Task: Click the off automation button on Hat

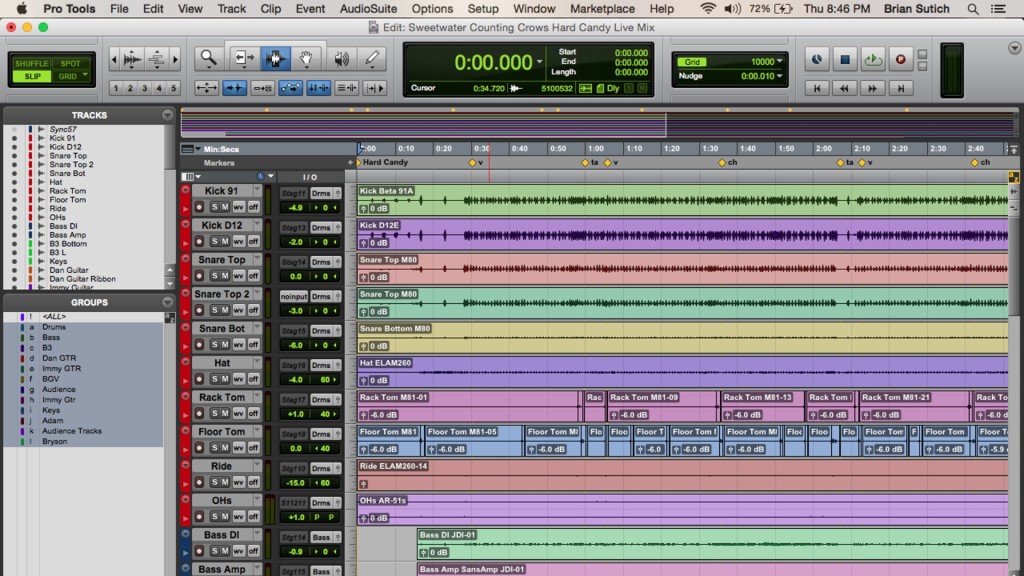Action: click(x=253, y=379)
